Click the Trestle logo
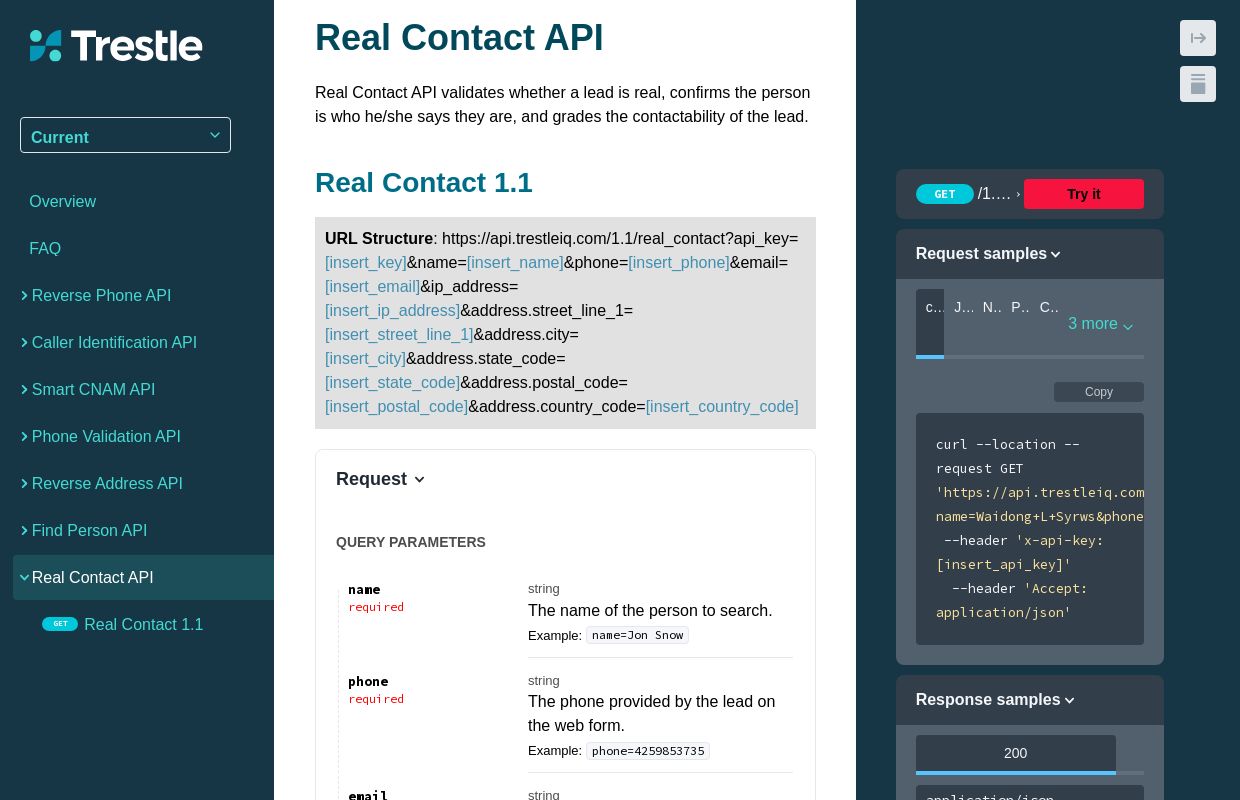Screen dimensions: 1240x800 (116, 46)
